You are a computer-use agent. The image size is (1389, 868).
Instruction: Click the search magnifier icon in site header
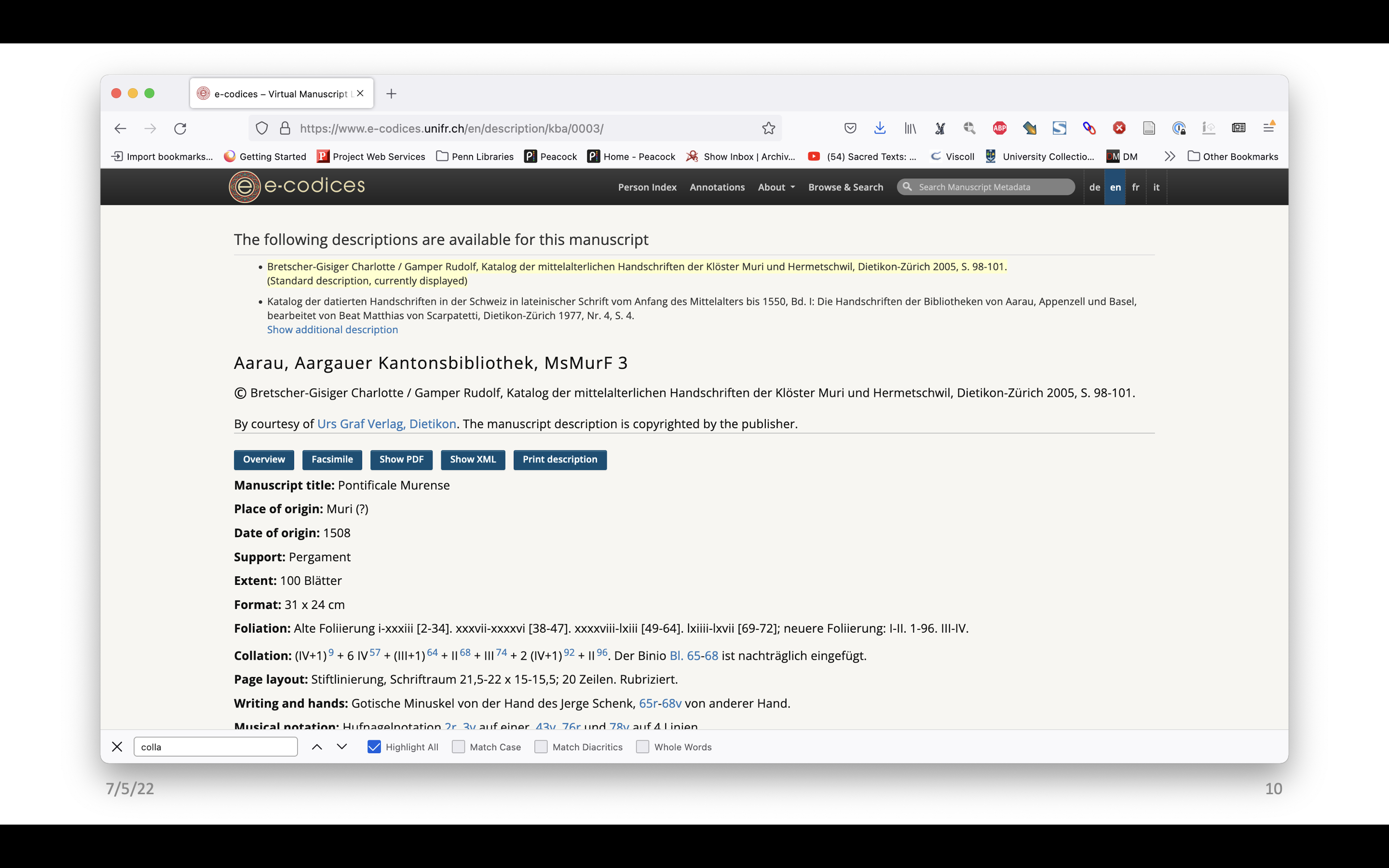click(907, 187)
